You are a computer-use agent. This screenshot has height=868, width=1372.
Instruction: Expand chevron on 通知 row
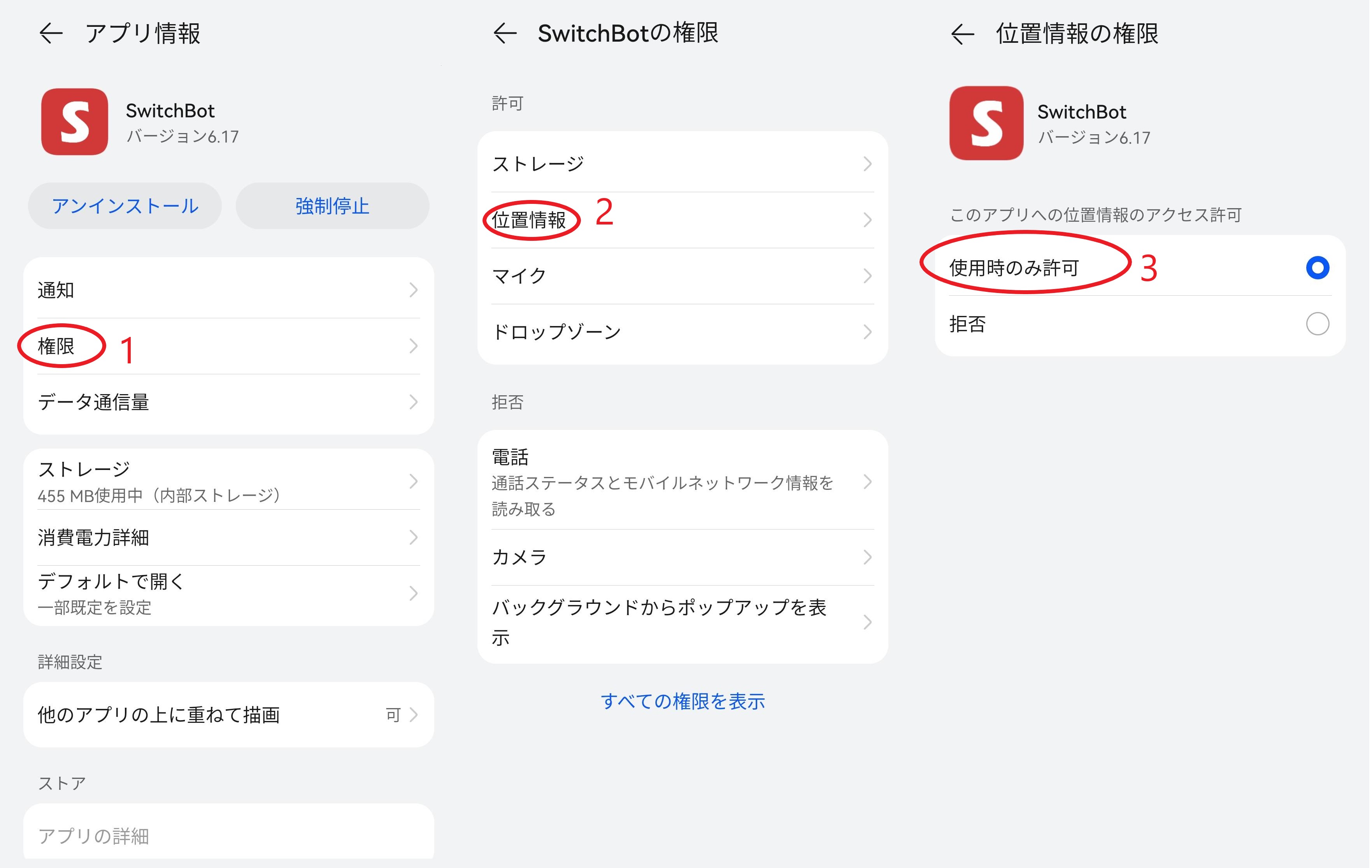click(414, 290)
